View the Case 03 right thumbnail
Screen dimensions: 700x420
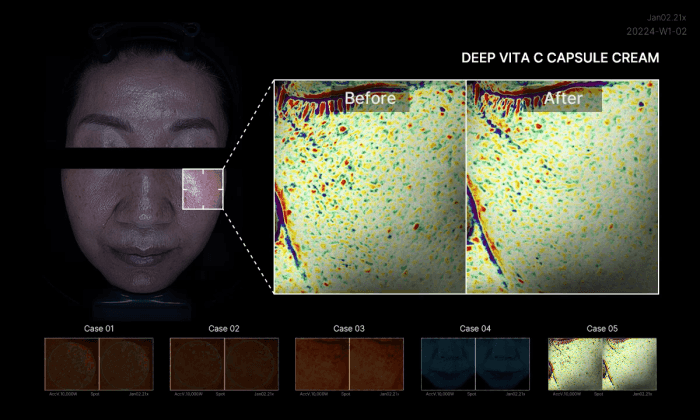tap(377, 359)
